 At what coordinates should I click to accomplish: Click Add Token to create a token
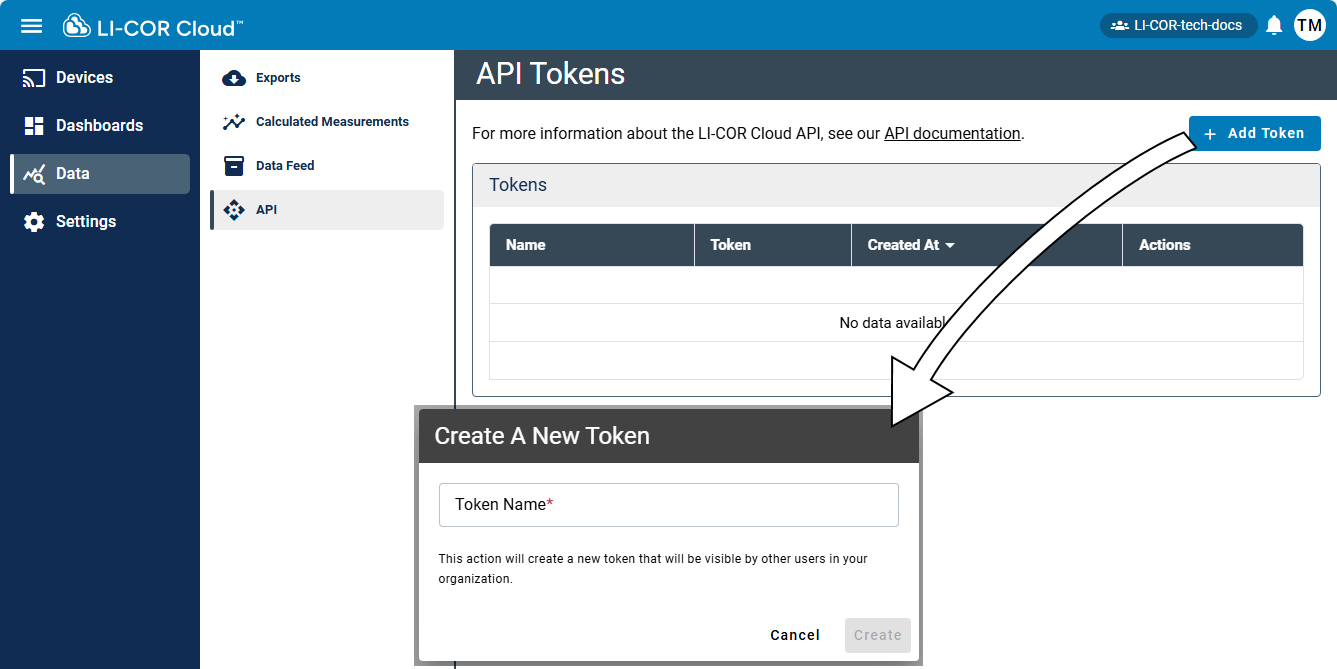tap(1254, 133)
